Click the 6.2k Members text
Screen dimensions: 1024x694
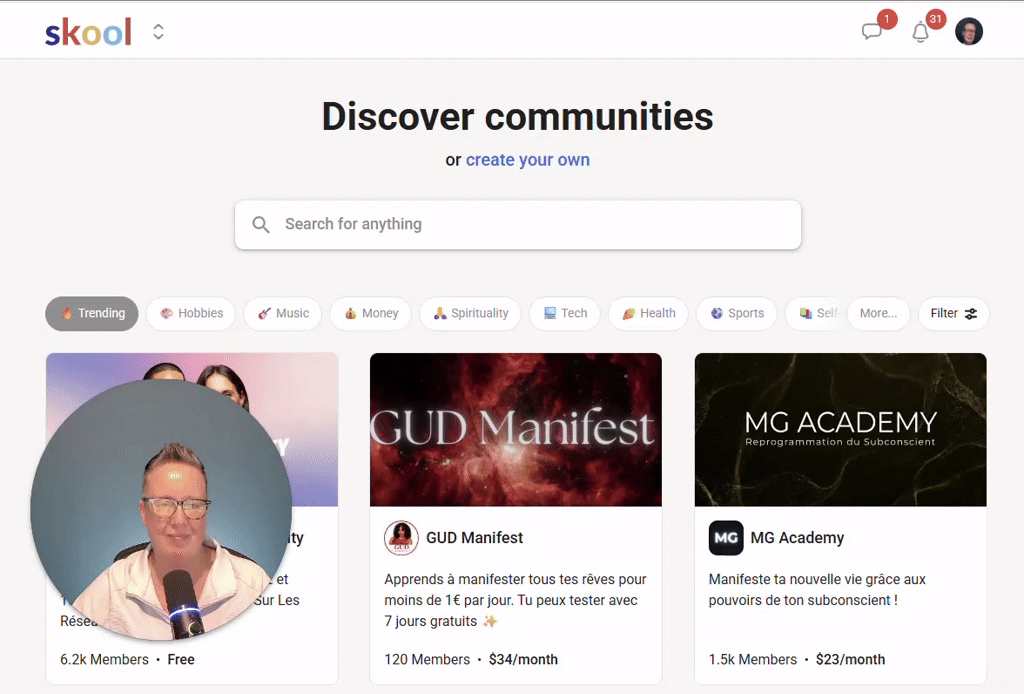tap(104, 659)
